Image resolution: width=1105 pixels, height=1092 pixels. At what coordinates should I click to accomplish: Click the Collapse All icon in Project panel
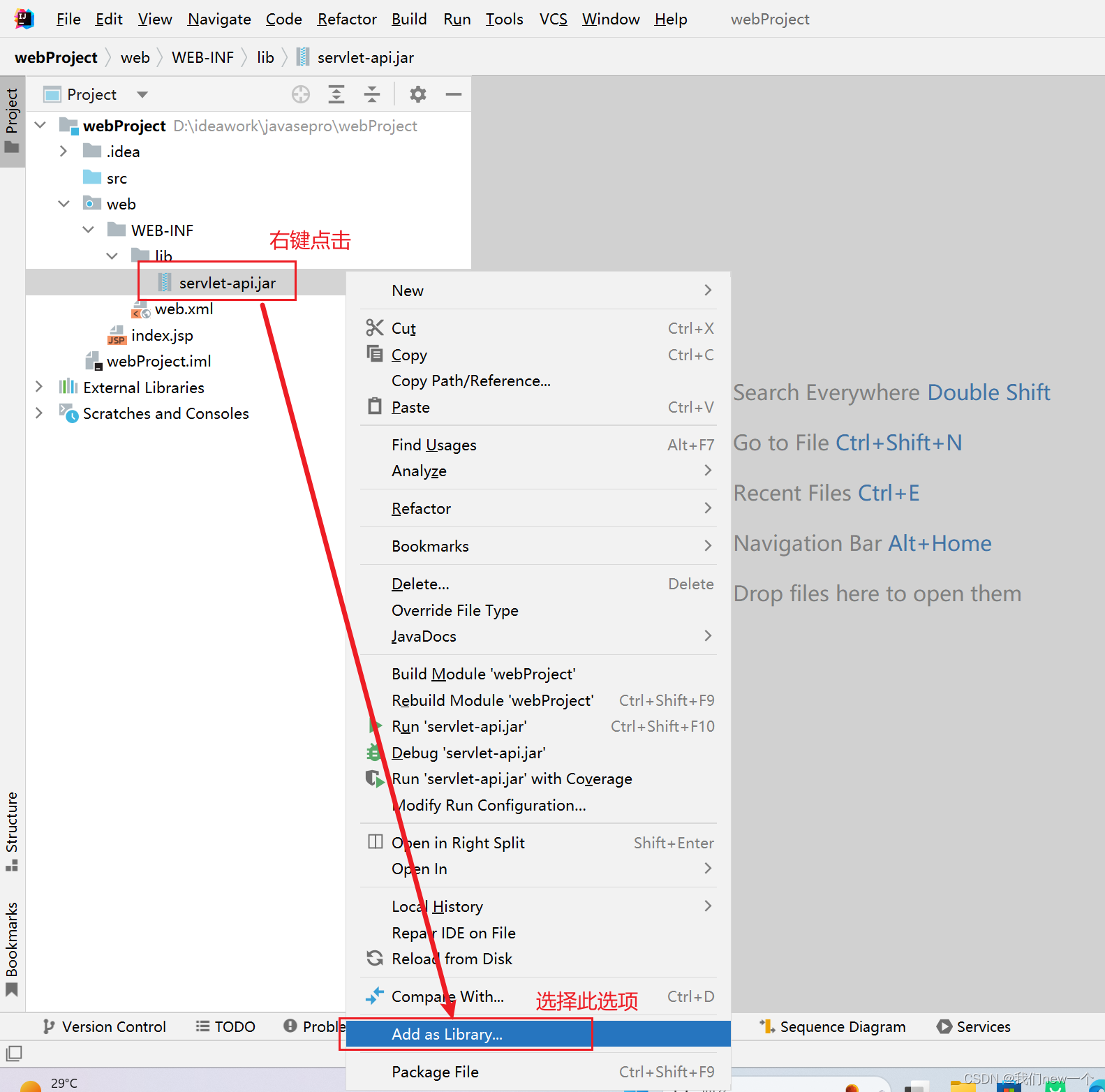click(372, 94)
